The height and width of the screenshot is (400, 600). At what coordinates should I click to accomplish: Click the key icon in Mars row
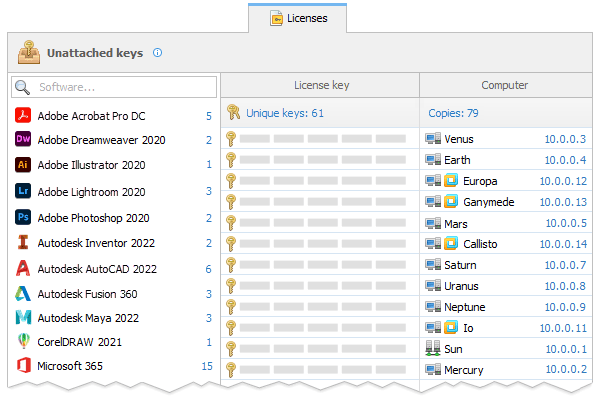coord(231,223)
